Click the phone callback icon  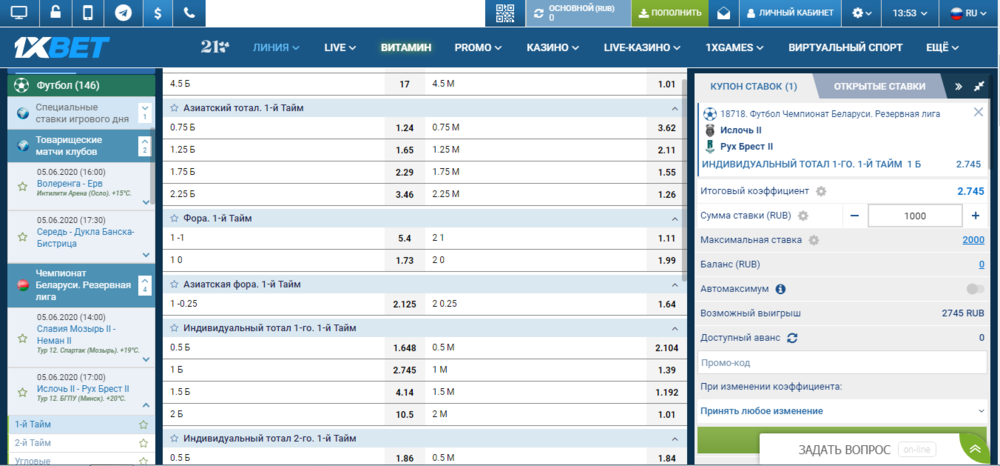pyautogui.click(x=189, y=13)
